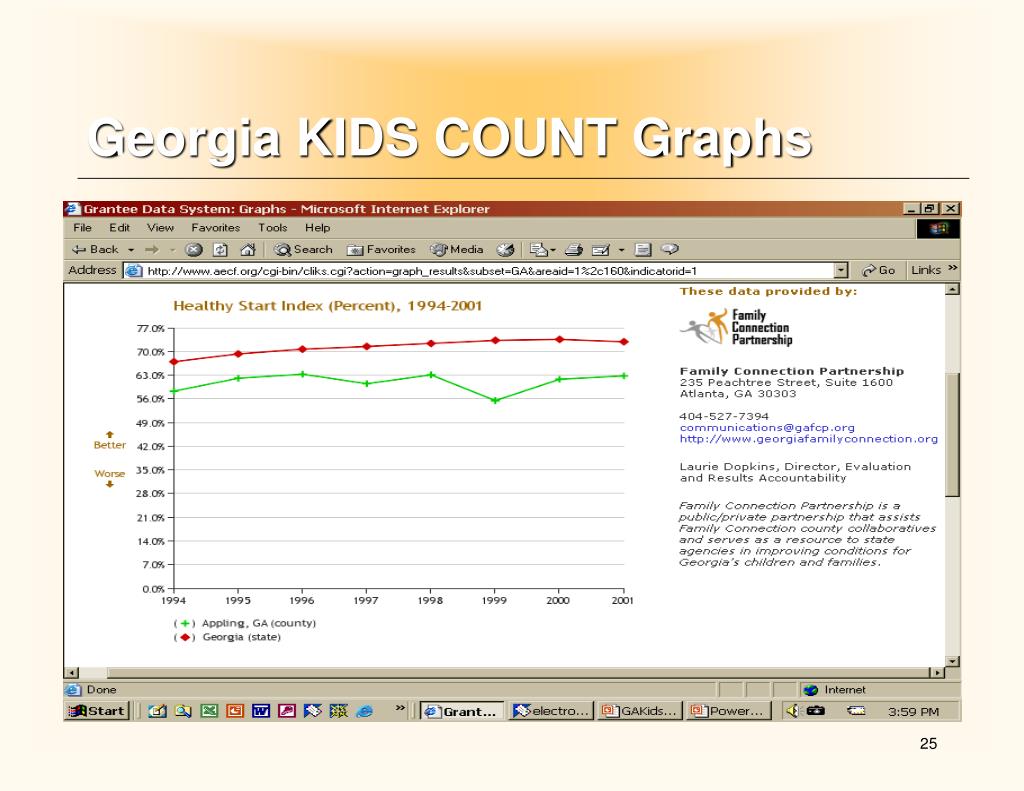The width and height of the screenshot is (1024, 791).
Task: Go back with the Back button
Action: (x=95, y=250)
